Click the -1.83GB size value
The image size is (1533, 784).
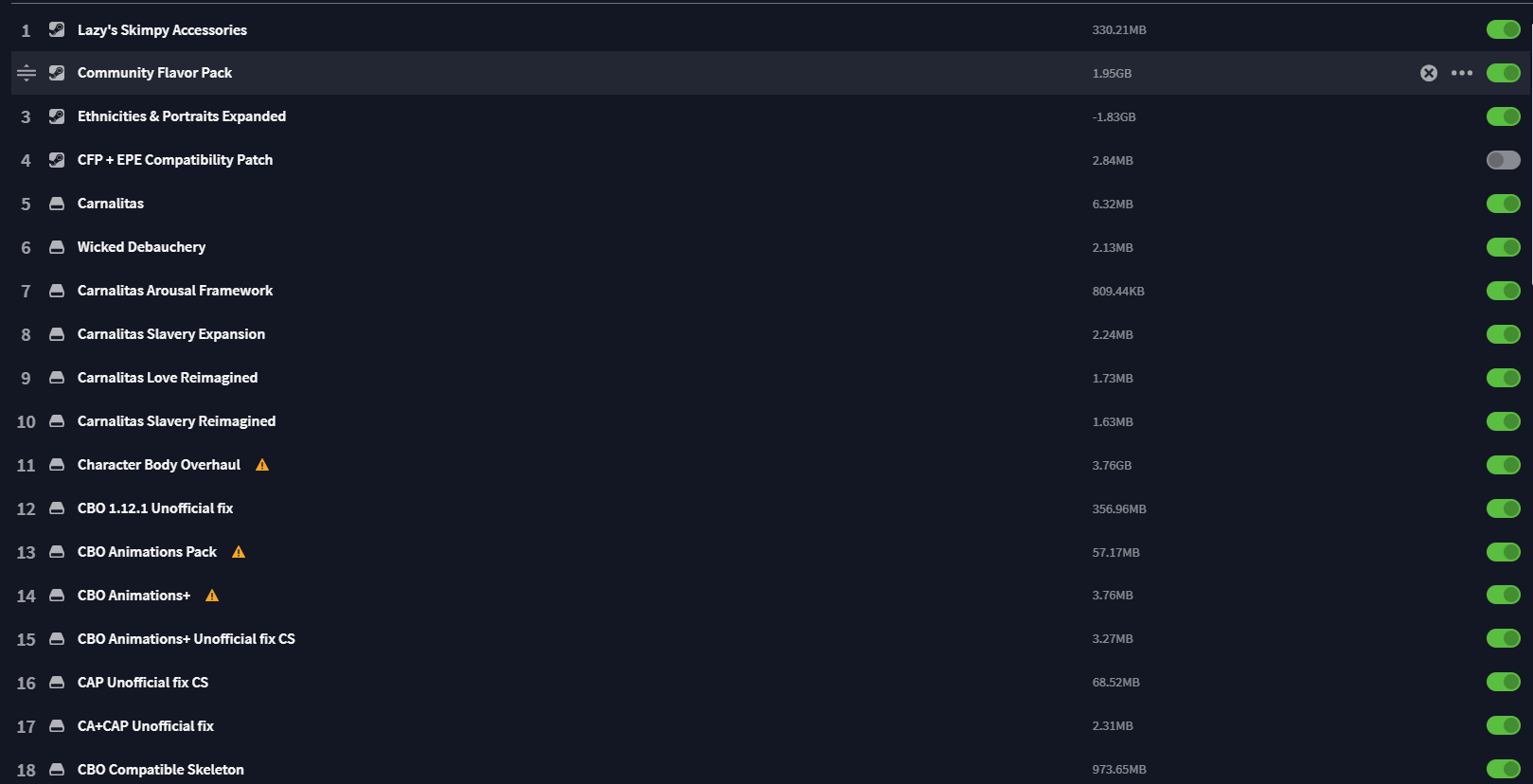click(x=1114, y=117)
